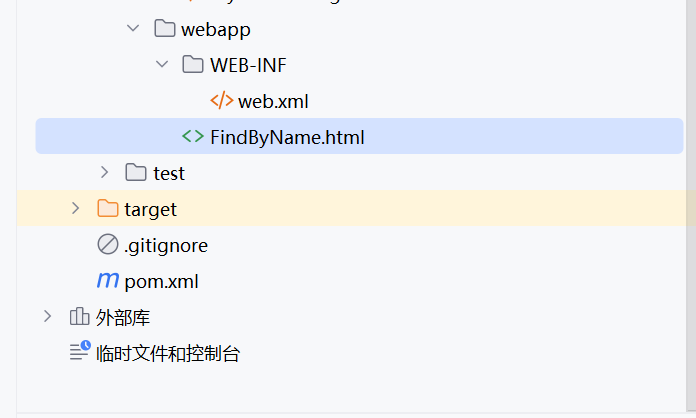
Task: Expand the test folder chevron
Action: click(104, 173)
